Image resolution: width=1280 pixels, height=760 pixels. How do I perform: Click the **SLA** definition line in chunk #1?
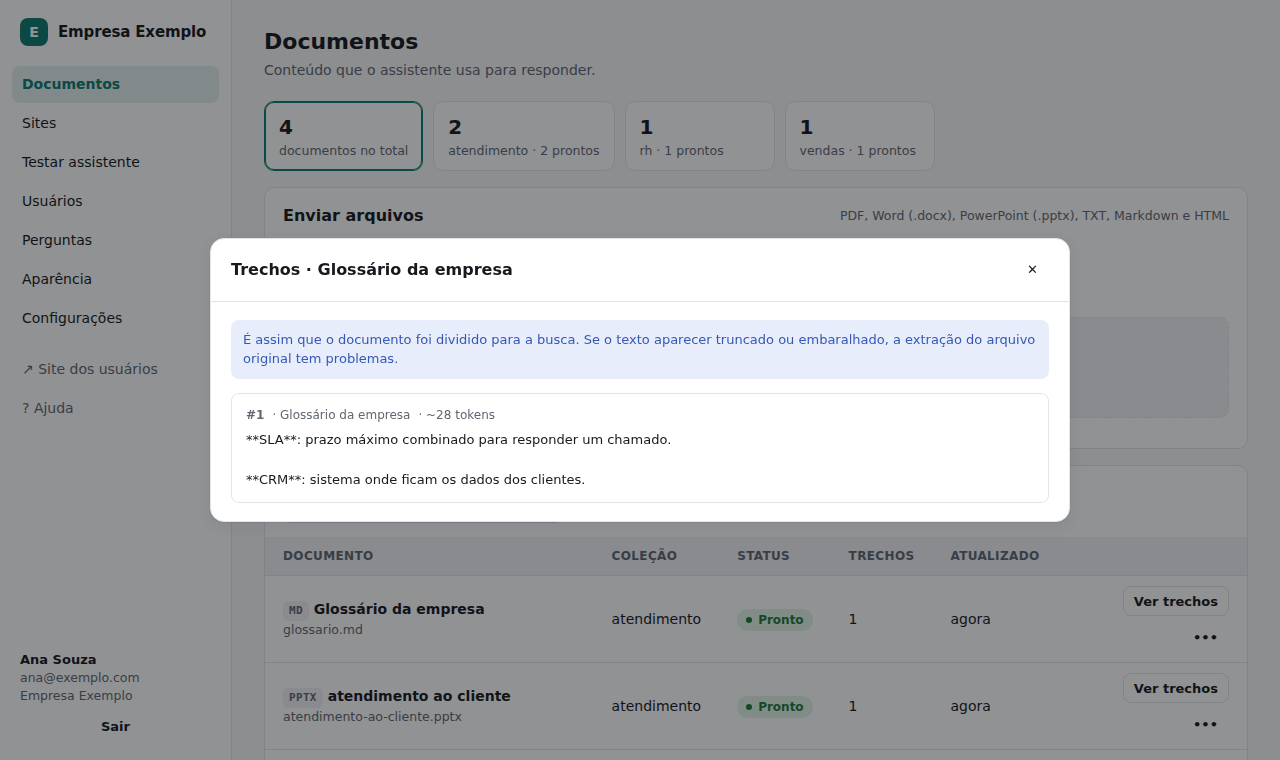[458, 439]
